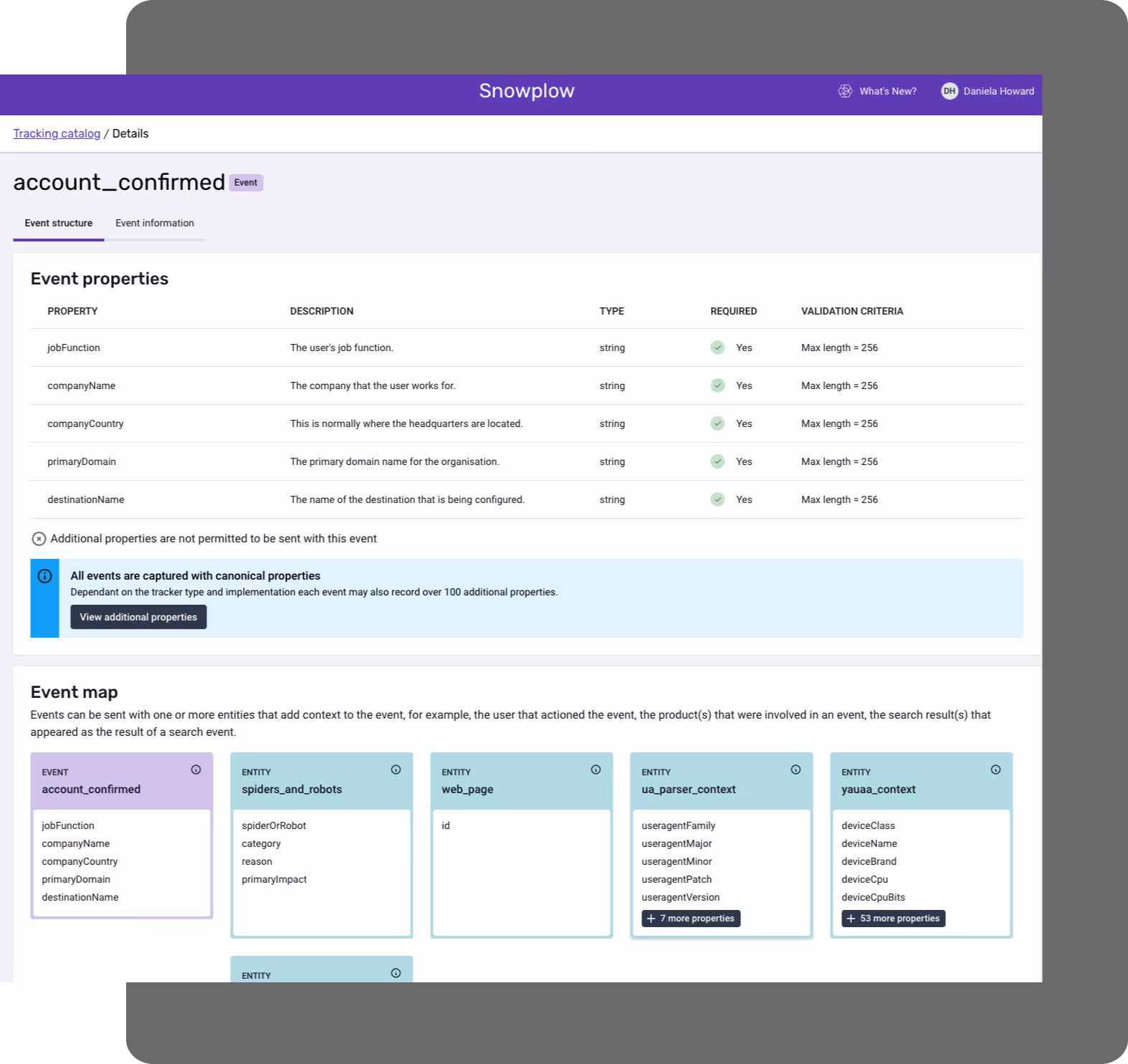Click category in spiders_and_robots card

[x=261, y=843]
